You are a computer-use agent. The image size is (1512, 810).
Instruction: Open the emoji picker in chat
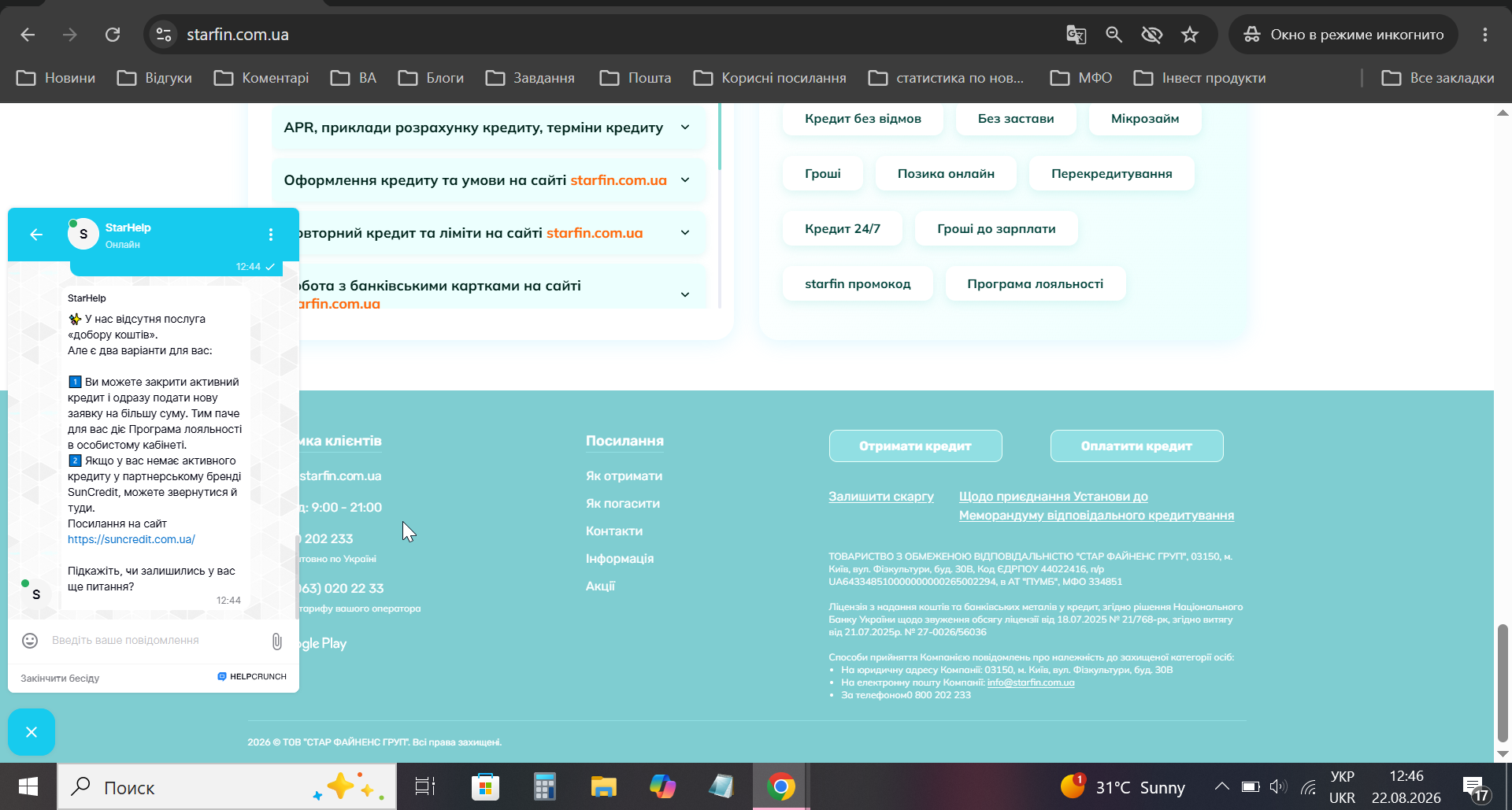30,641
